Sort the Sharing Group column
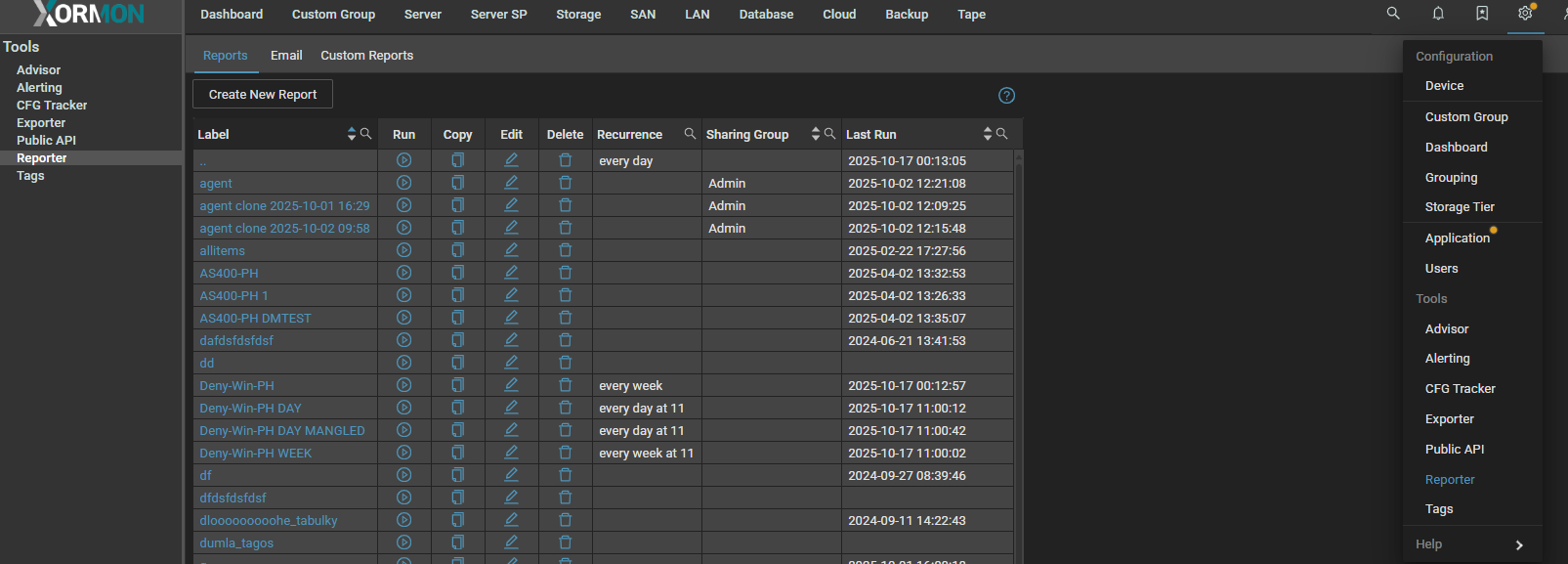 click(816, 134)
